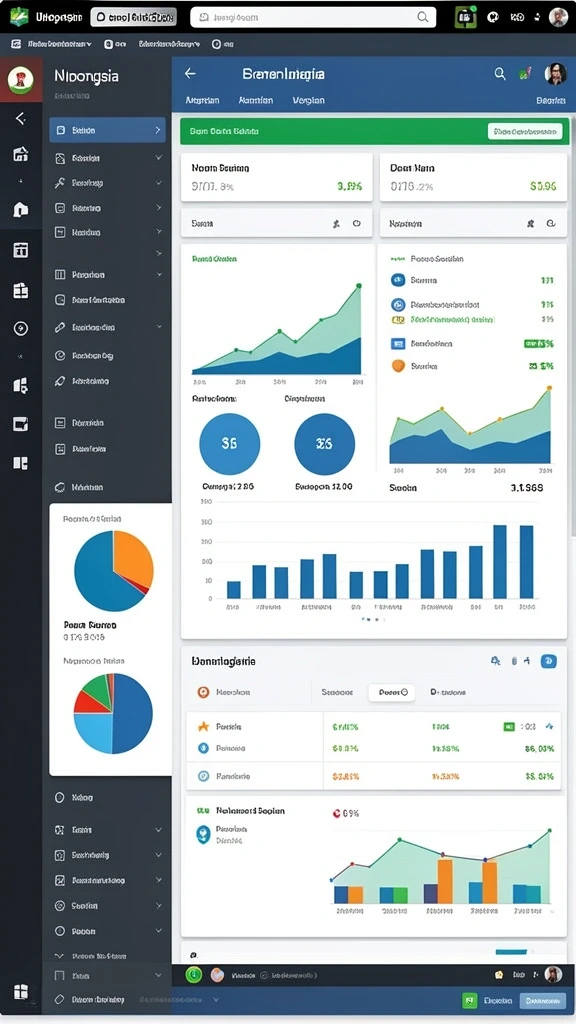Collapse sidebar using left-rail chevron arrow
576x1024 pixels.
pyautogui.click(x=21, y=118)
